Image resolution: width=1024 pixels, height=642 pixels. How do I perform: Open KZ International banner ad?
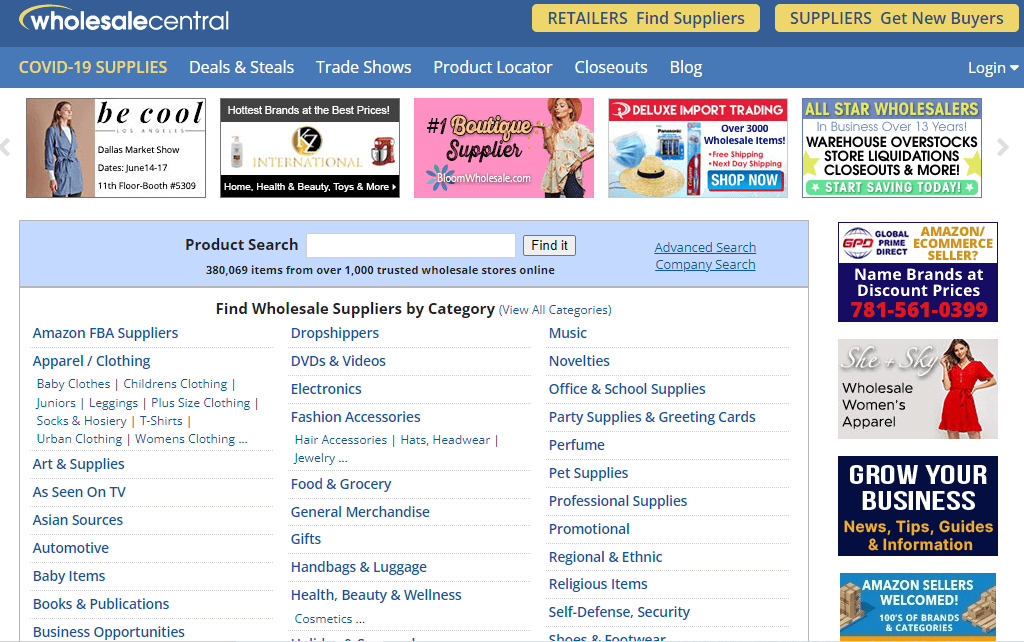310,148
